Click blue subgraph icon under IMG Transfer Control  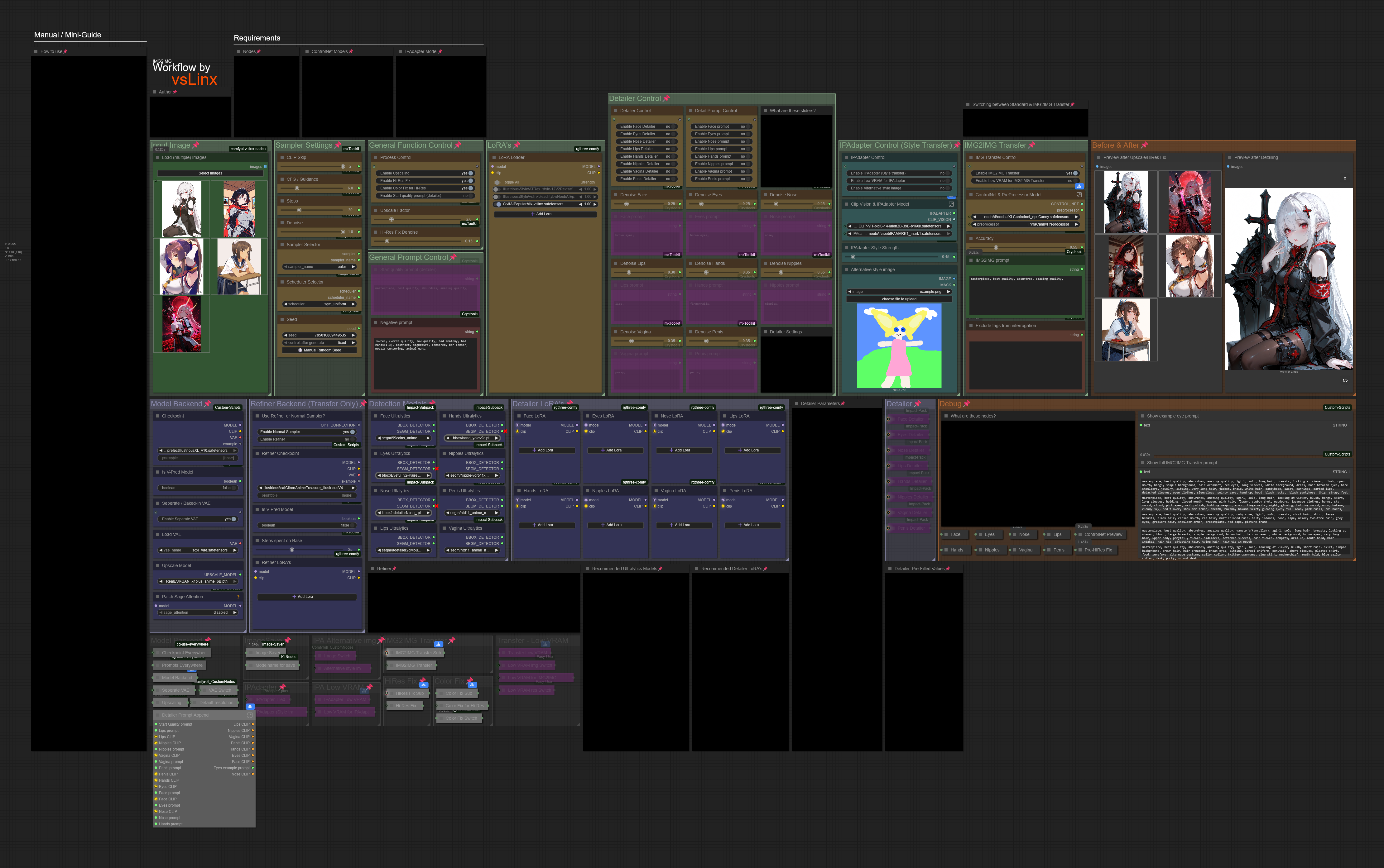(x=1079, y=186)
